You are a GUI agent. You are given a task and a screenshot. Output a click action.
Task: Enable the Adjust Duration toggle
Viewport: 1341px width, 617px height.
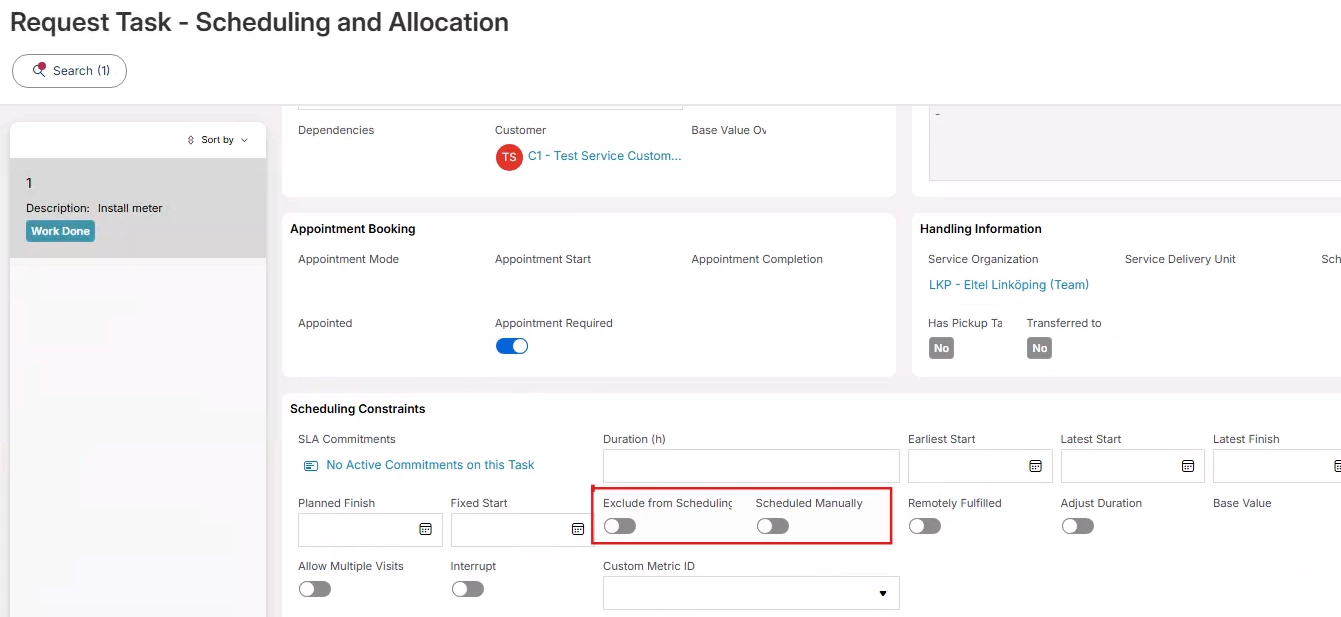[x=1077, y=526]
